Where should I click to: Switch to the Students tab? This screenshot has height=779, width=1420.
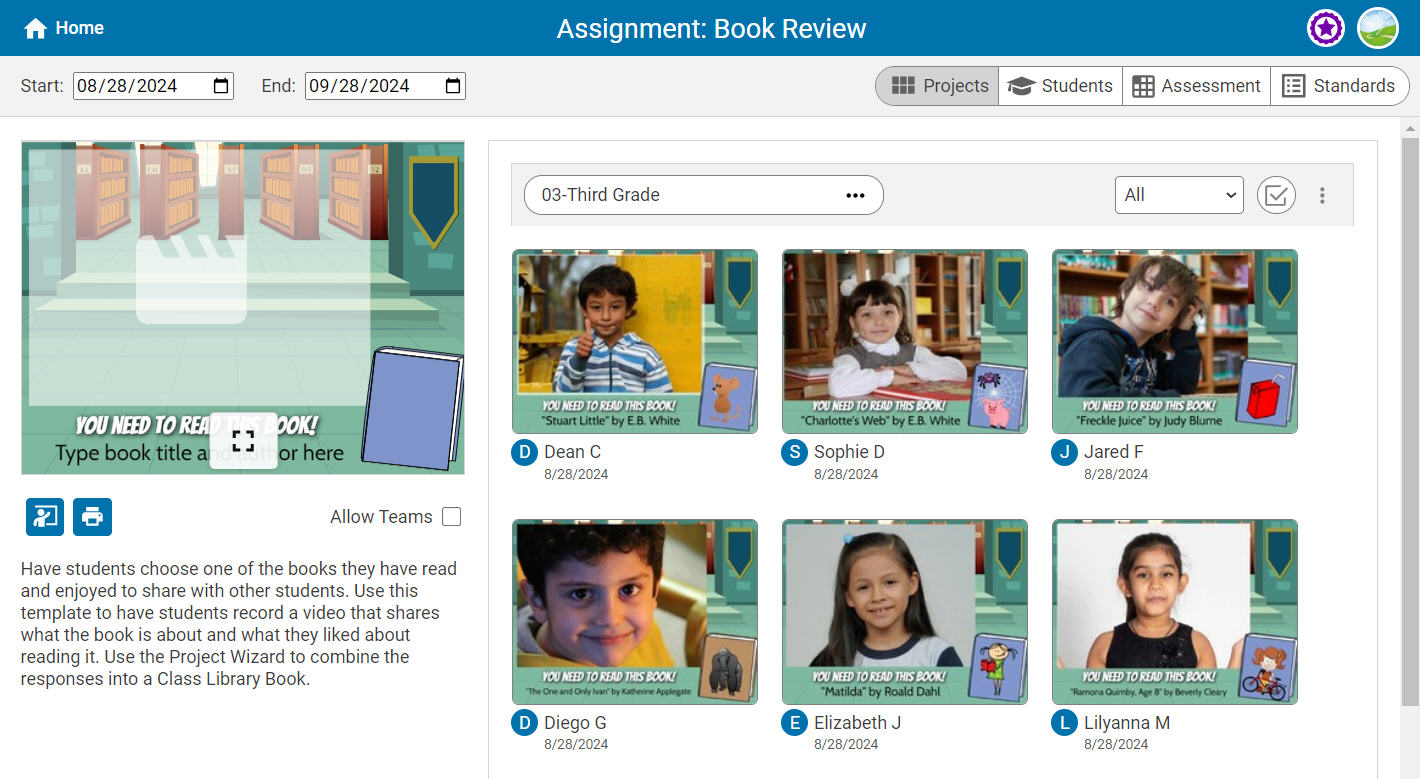pyautogui.click(x=1060, y=86)
